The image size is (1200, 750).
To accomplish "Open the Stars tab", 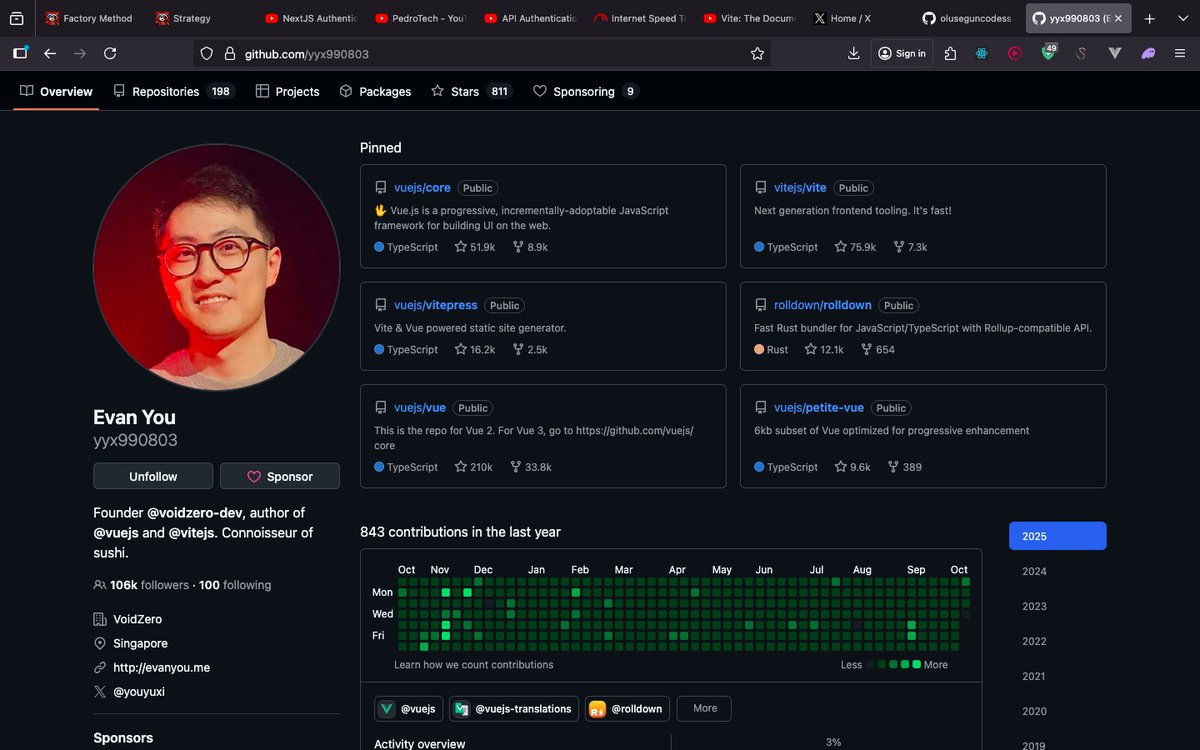I will coord(471,91).
